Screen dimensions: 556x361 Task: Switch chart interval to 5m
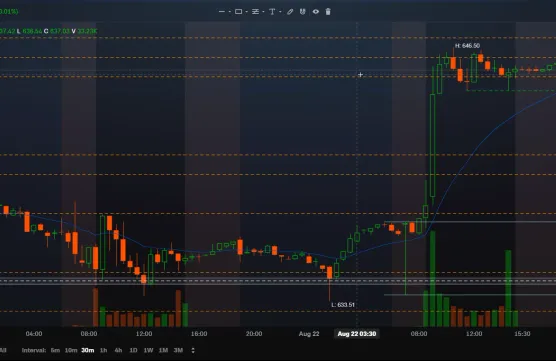(x=55, y=350)
